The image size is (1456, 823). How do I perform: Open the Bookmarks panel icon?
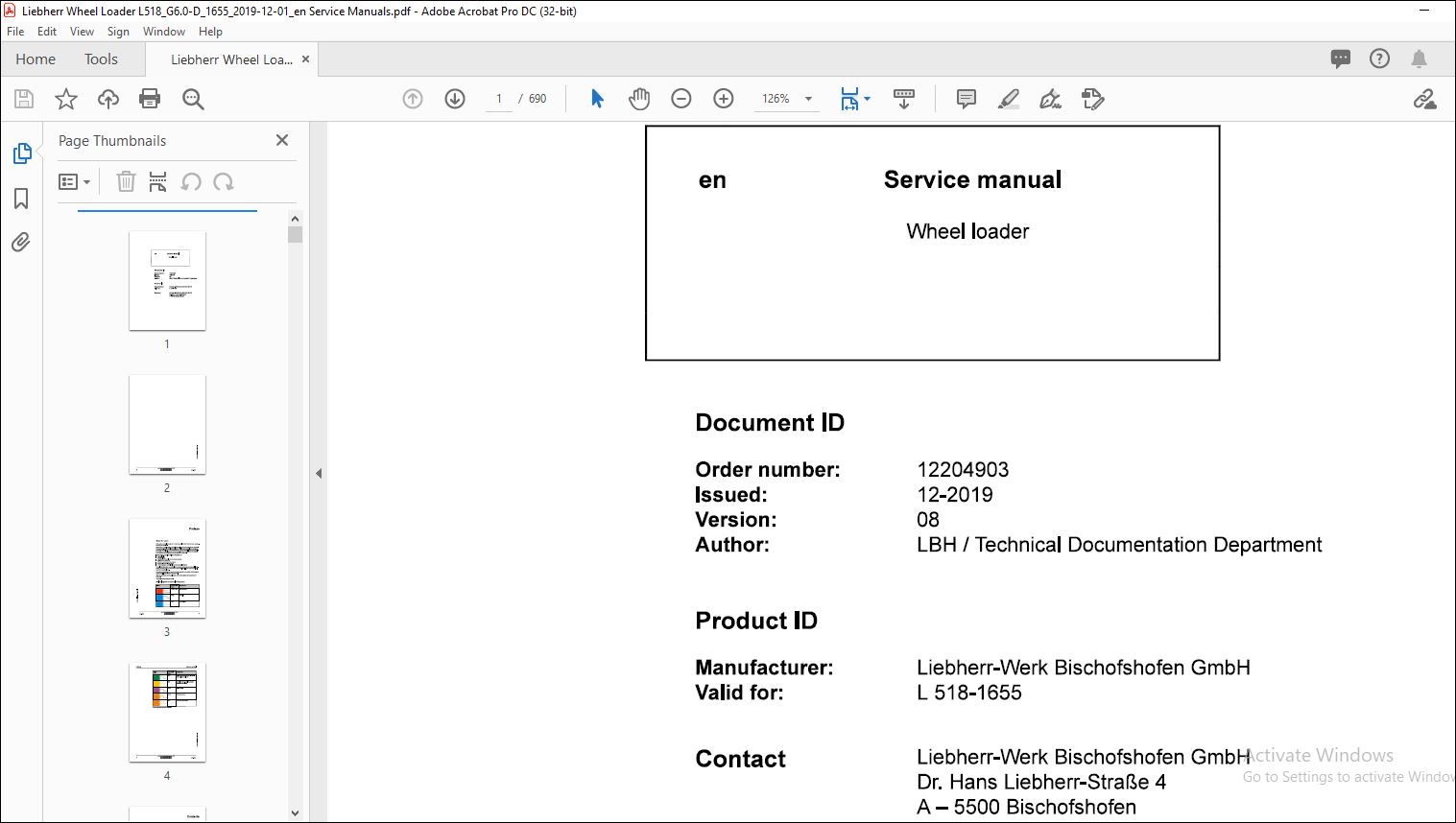(x=21, y=199)
